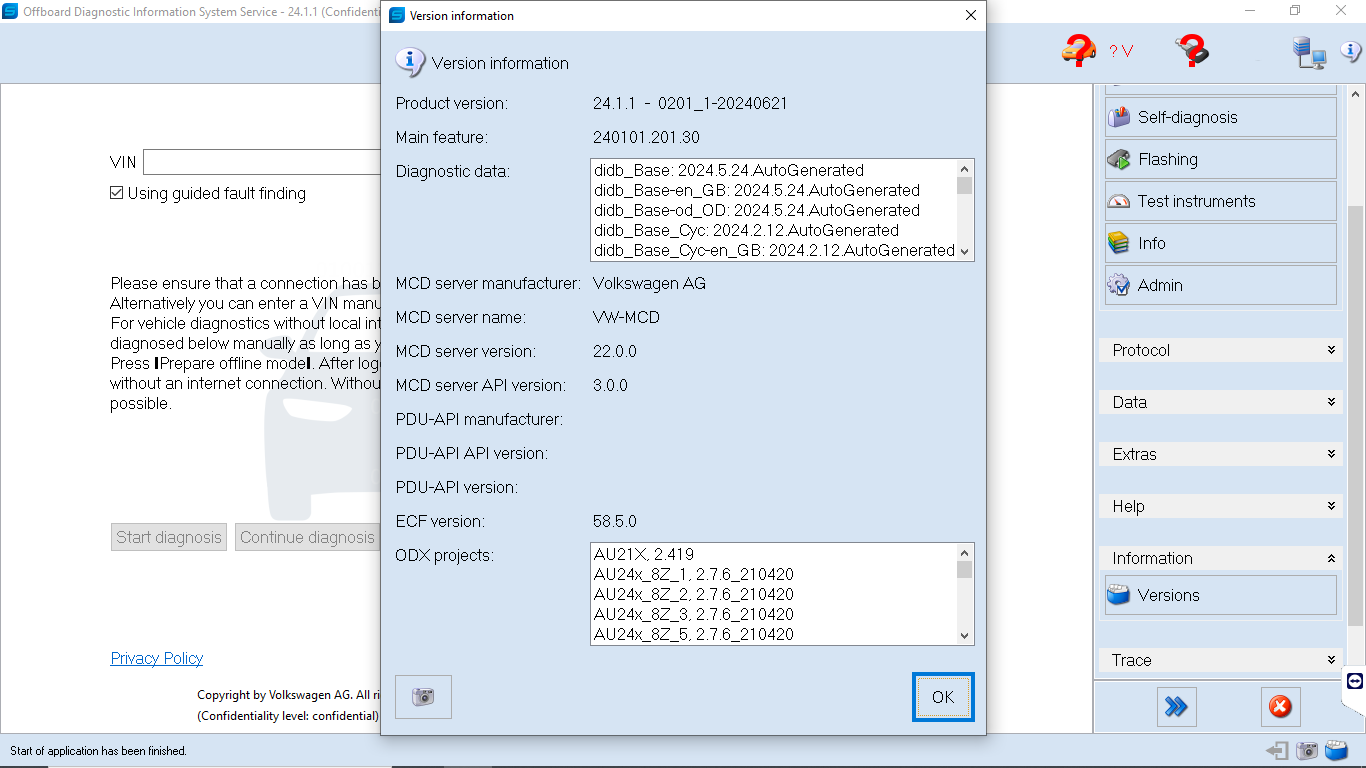This screenshot has width=1366, height=768.
Task: Open Self-diagnosis mode
Action: click(1220, 117)
